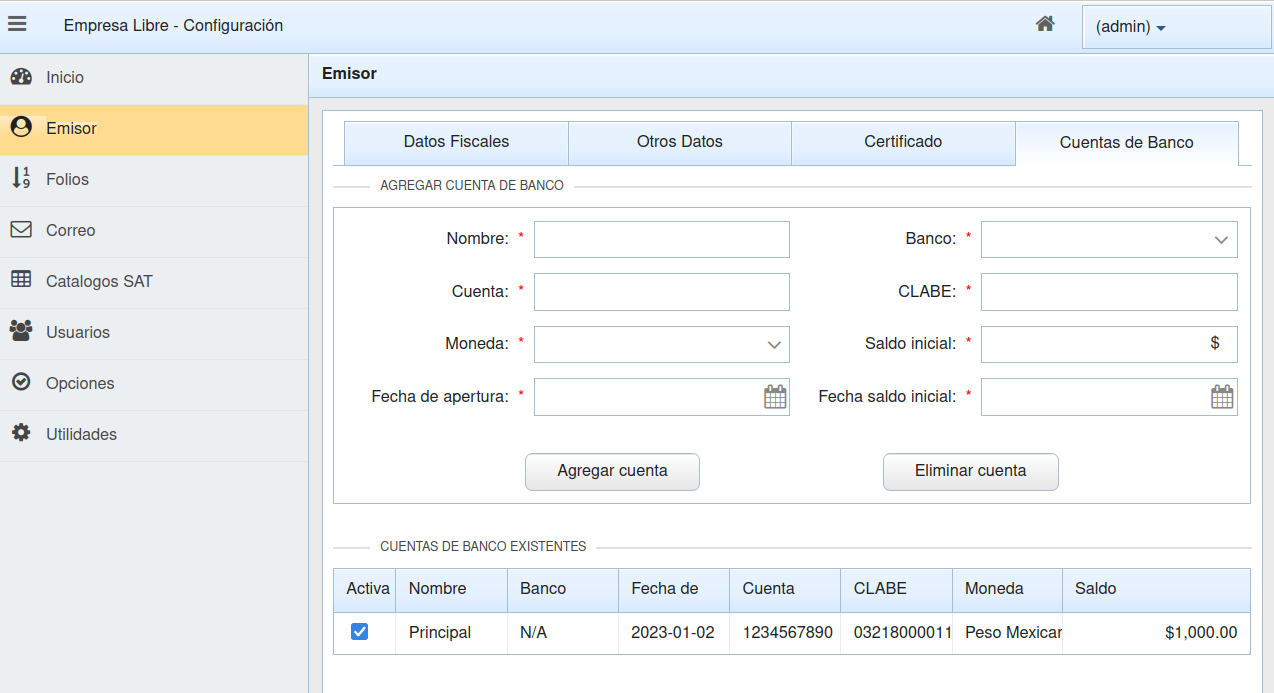Expand the Banco dropdown
Image resolution: width=1274 pixels, height=693 pixels.
point(1220,240)
